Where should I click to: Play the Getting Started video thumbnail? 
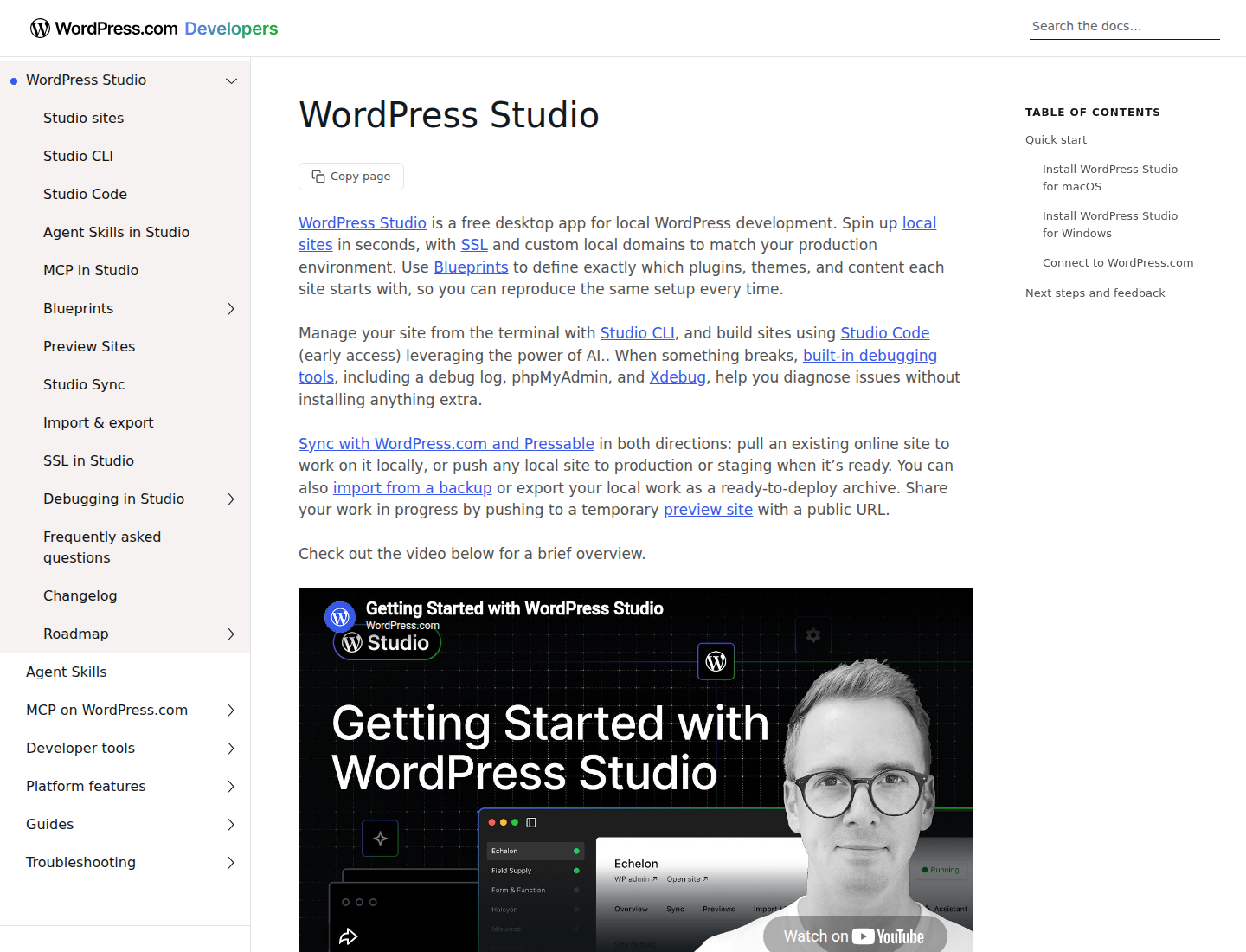[636, 770]
